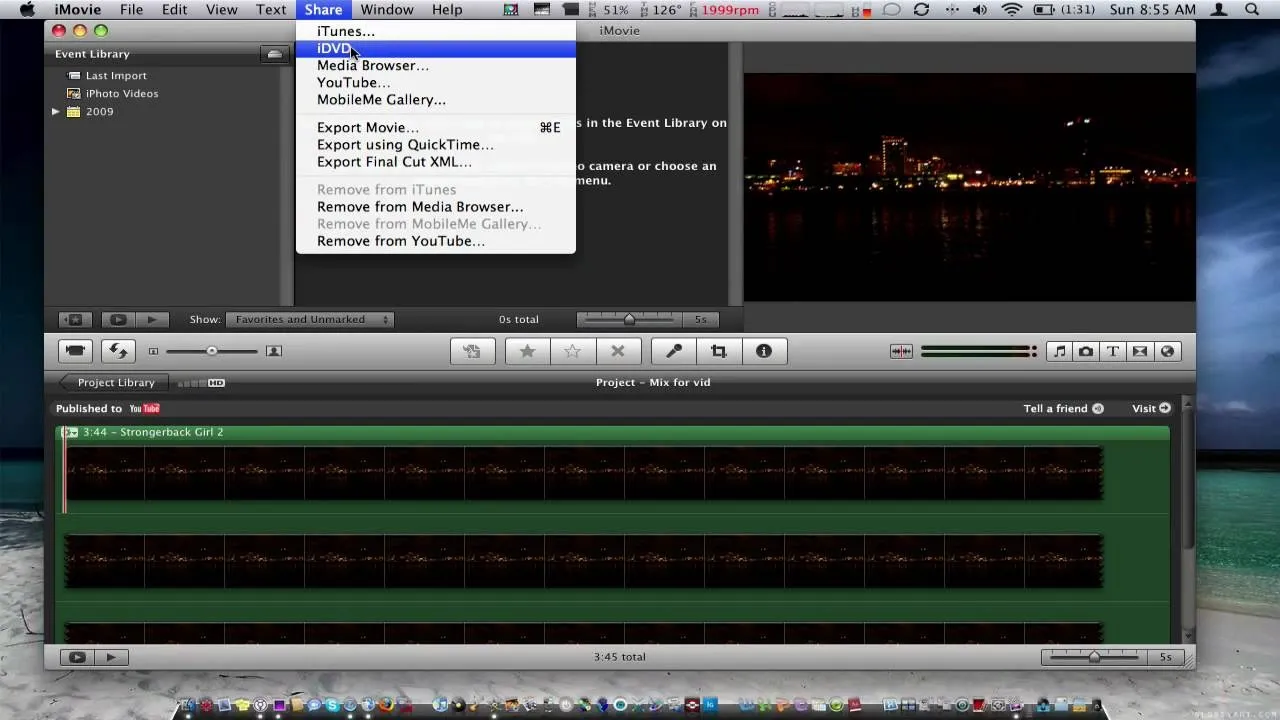Click the large thumbnail size icon
Viewport: 1280px width, 720px height.
click(x=274, y=351)
